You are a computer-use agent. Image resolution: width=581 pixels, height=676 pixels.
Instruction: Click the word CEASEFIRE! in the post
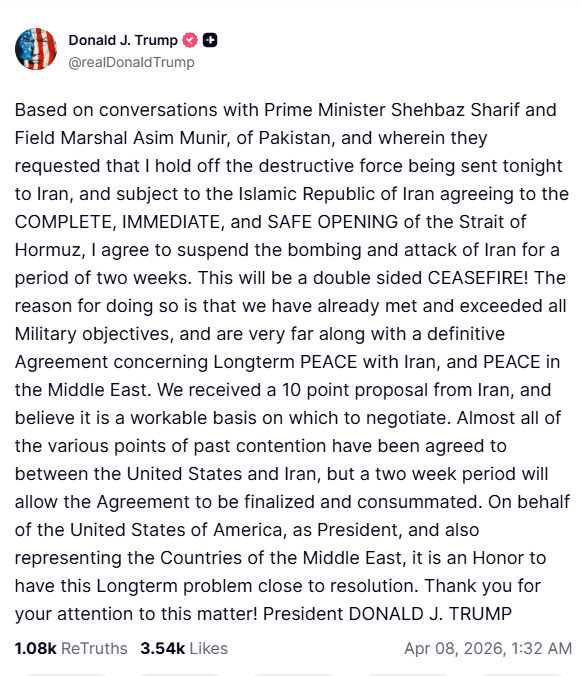478,278
